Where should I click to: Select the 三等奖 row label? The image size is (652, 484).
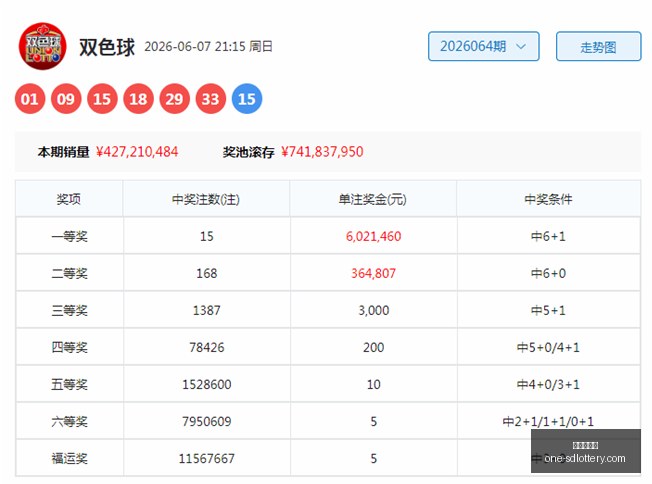(69, 310)
